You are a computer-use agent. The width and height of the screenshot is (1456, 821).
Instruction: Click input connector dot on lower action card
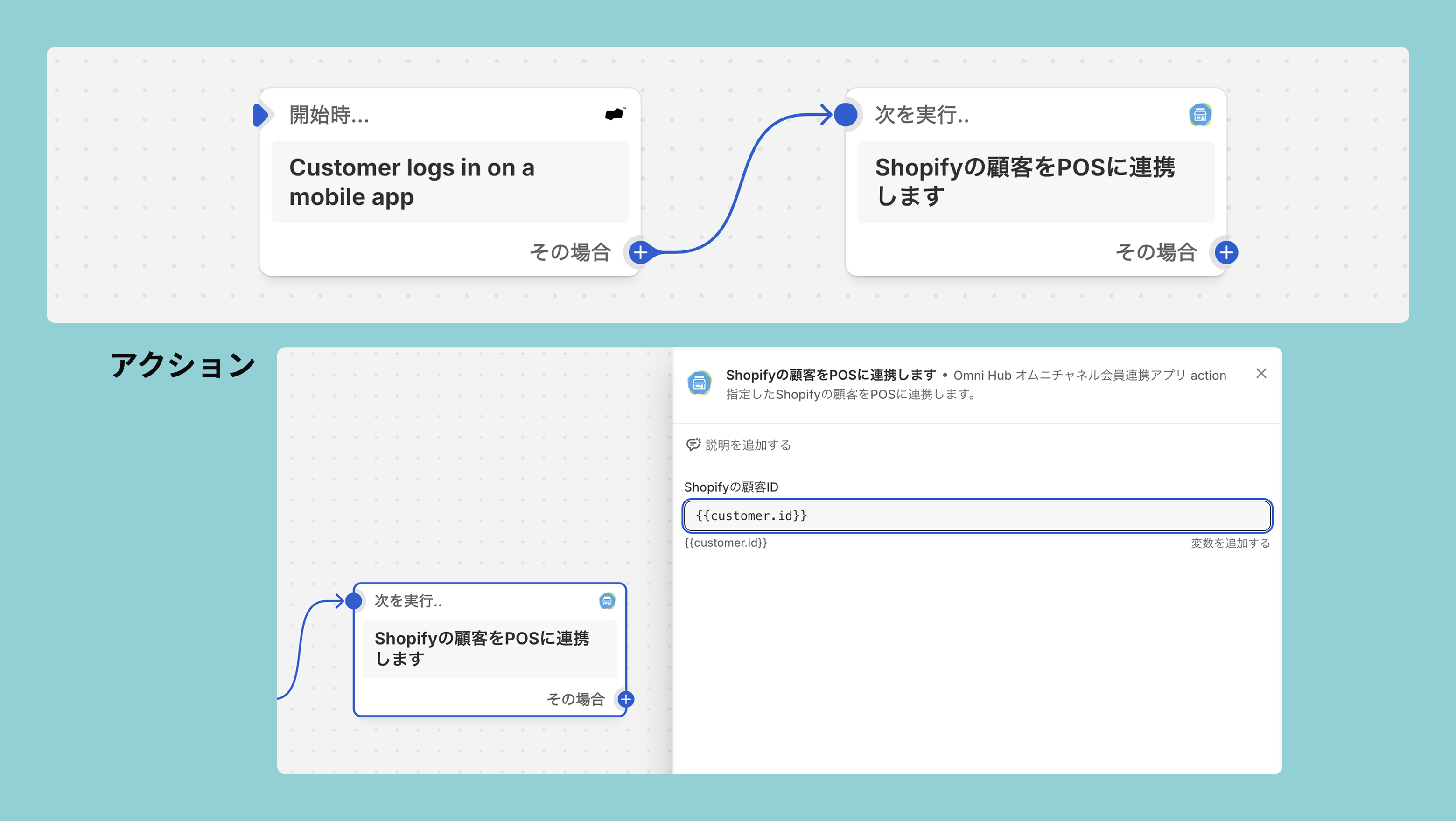354,601
